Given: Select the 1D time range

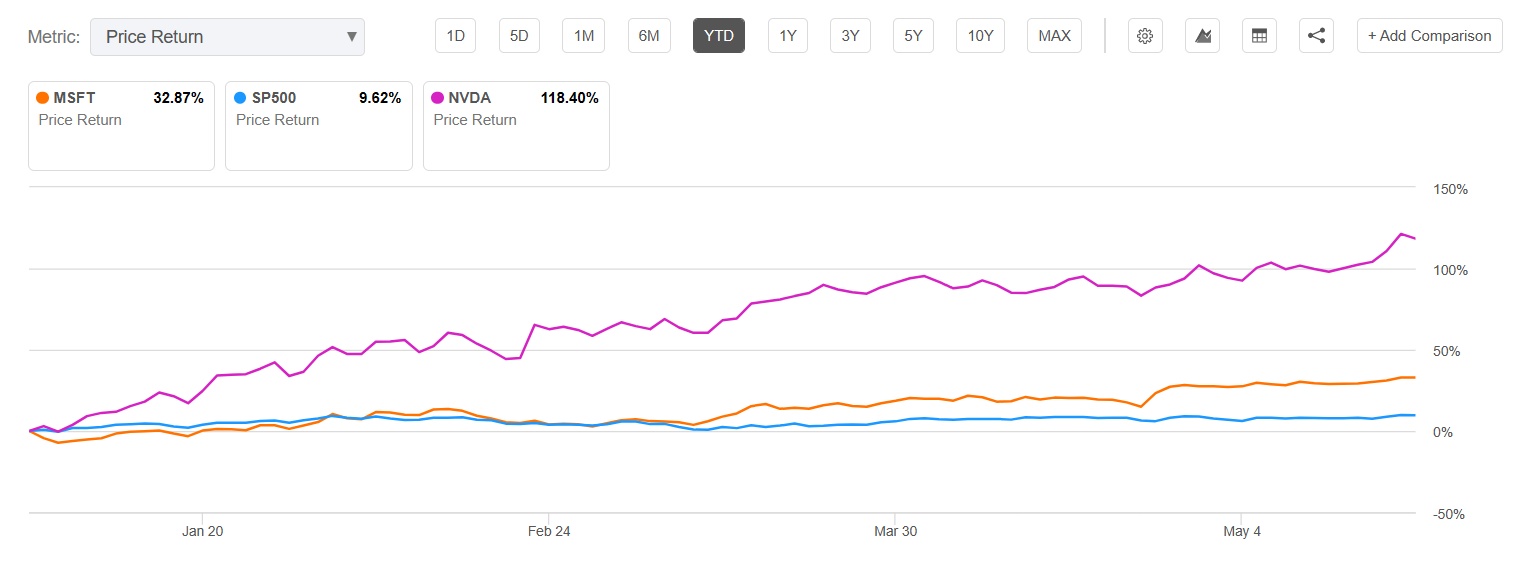Looking at the screenshot, I should 456,36.
